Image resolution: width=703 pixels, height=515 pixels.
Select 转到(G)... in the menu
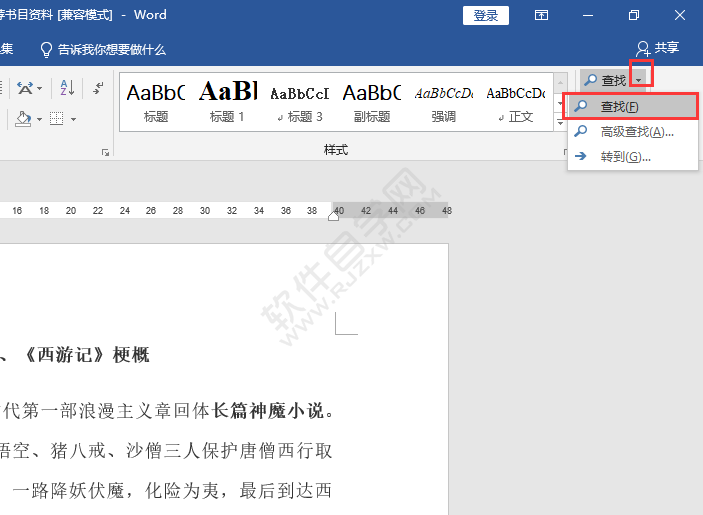(x=625, y=157)
